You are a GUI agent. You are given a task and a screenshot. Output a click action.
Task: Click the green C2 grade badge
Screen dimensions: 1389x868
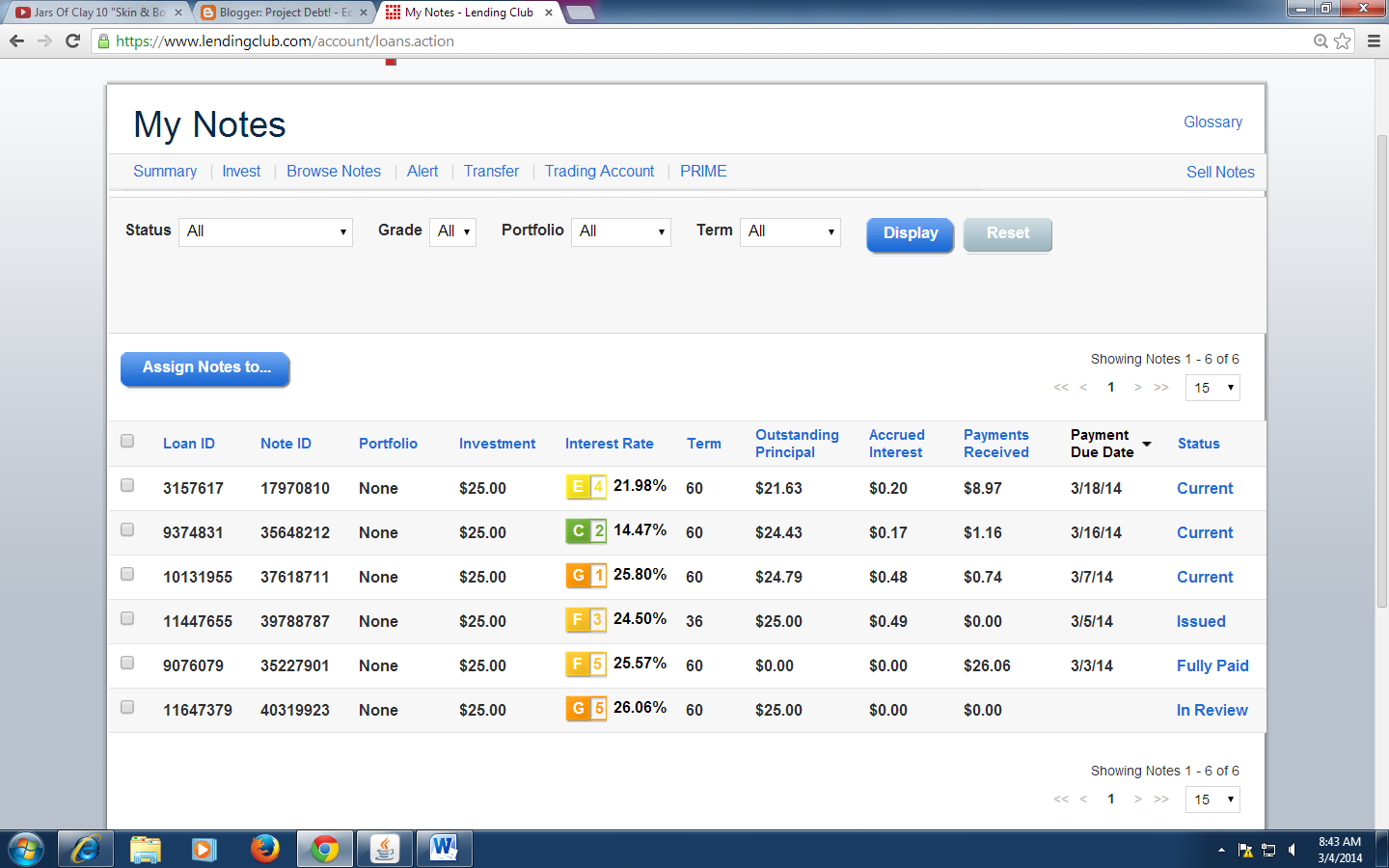click(x=586, y=530)
